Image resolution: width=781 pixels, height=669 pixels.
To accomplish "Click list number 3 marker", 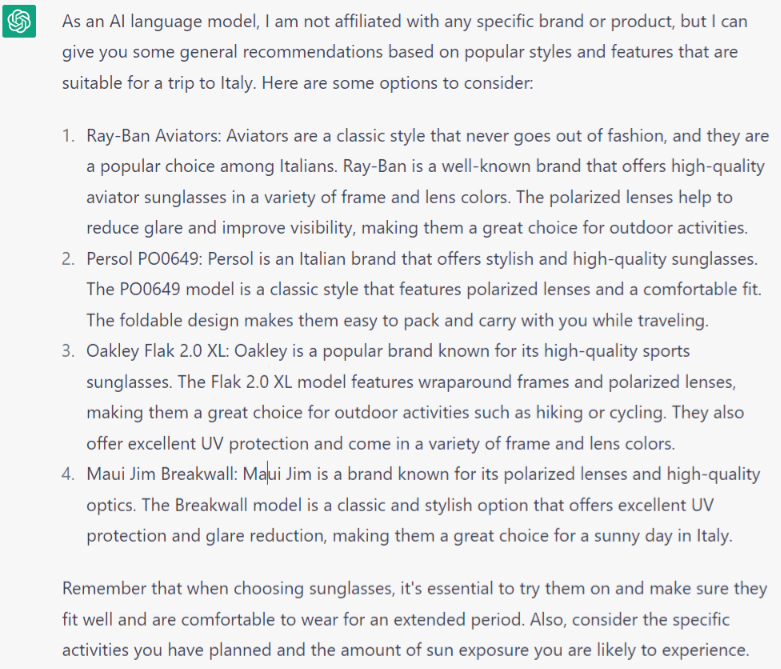I will click(68, 351).
